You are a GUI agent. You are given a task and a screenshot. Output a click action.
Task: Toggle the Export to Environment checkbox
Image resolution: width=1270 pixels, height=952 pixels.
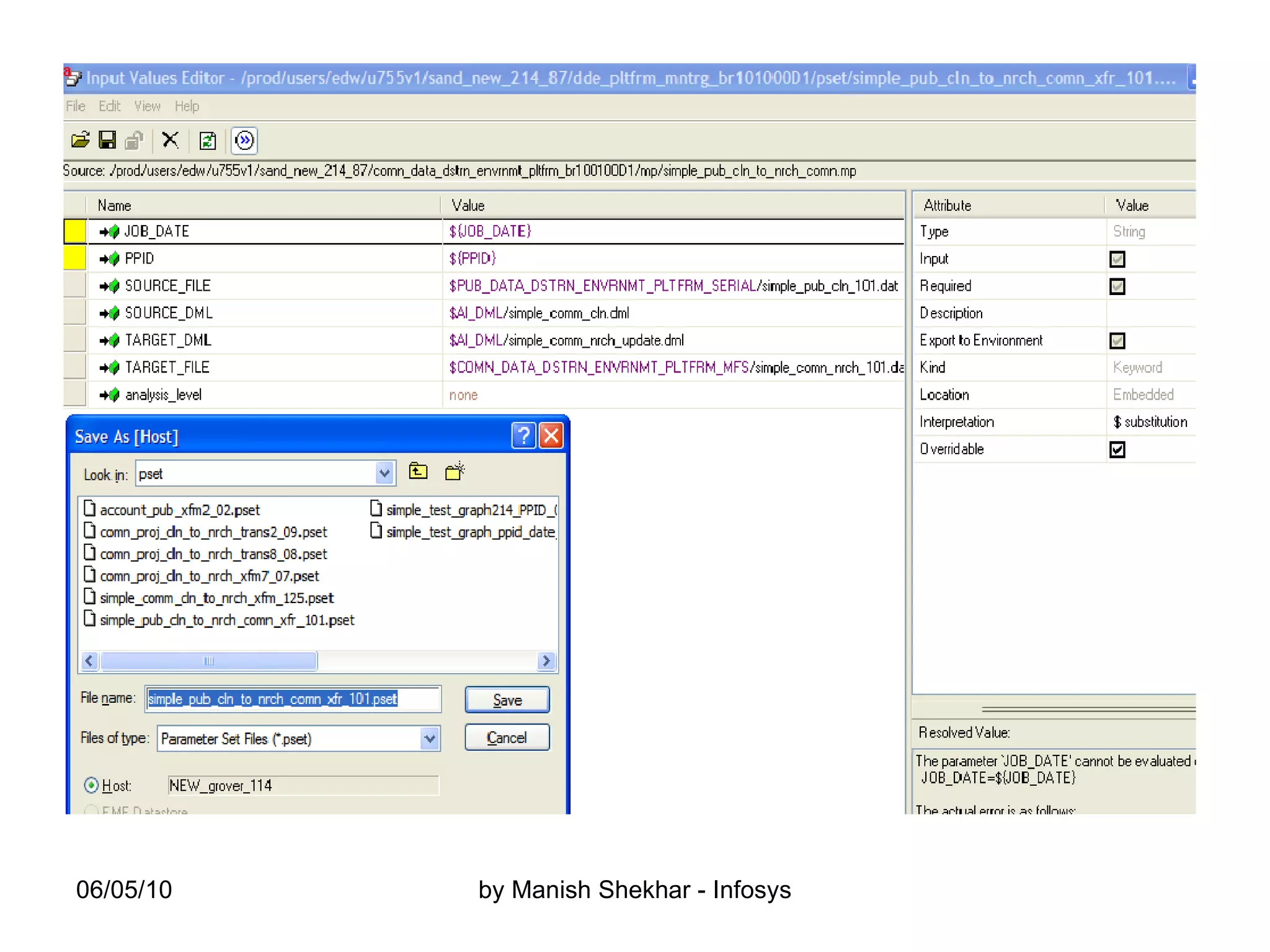1117,340
